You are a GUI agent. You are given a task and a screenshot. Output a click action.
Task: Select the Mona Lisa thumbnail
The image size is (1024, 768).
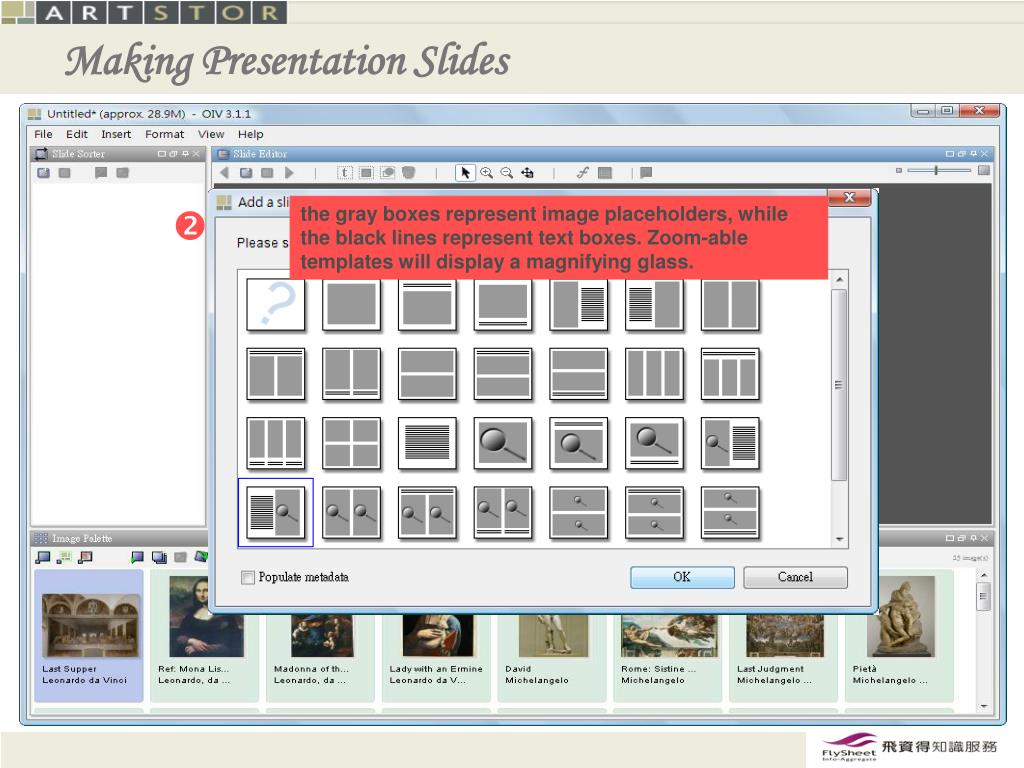204,635
